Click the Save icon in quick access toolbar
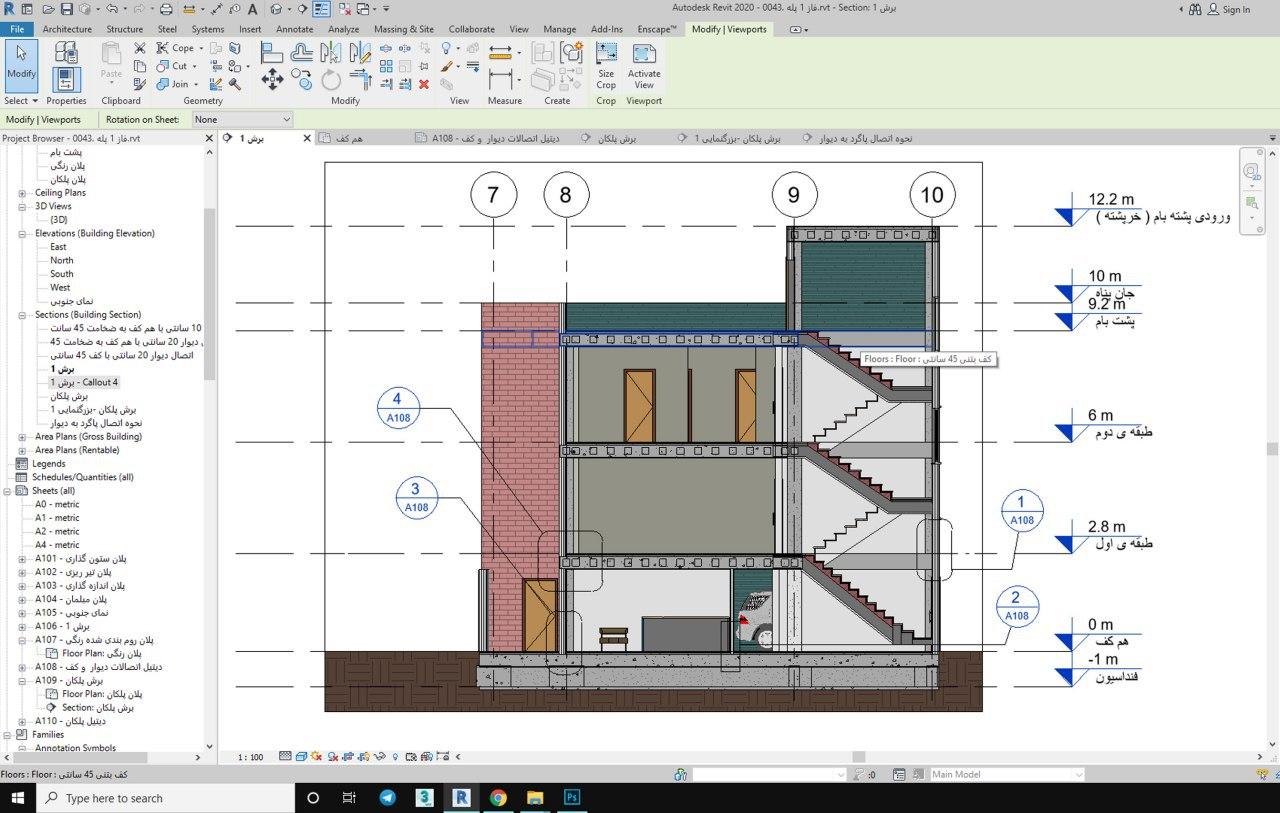This screenshot has width=1280, height=813. (x=66, y=9)
